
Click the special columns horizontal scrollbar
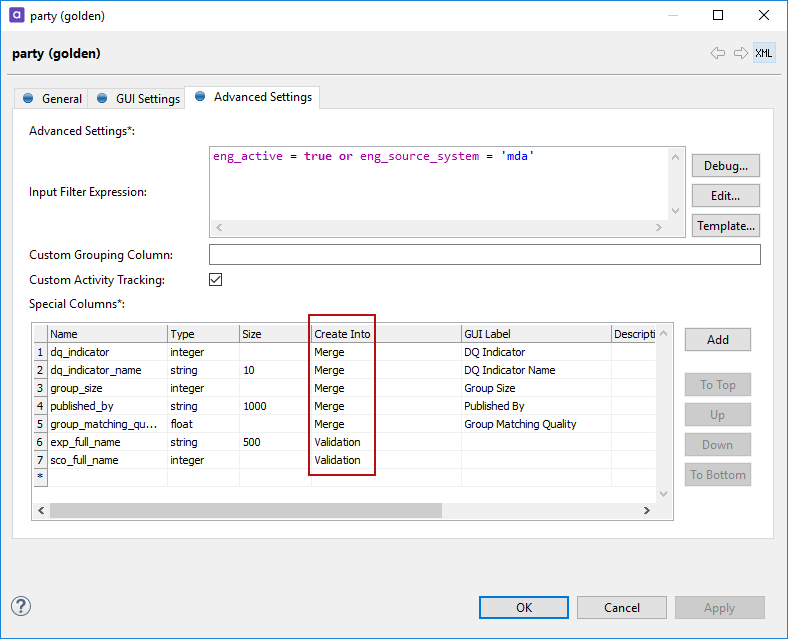(x=245, y=510)
